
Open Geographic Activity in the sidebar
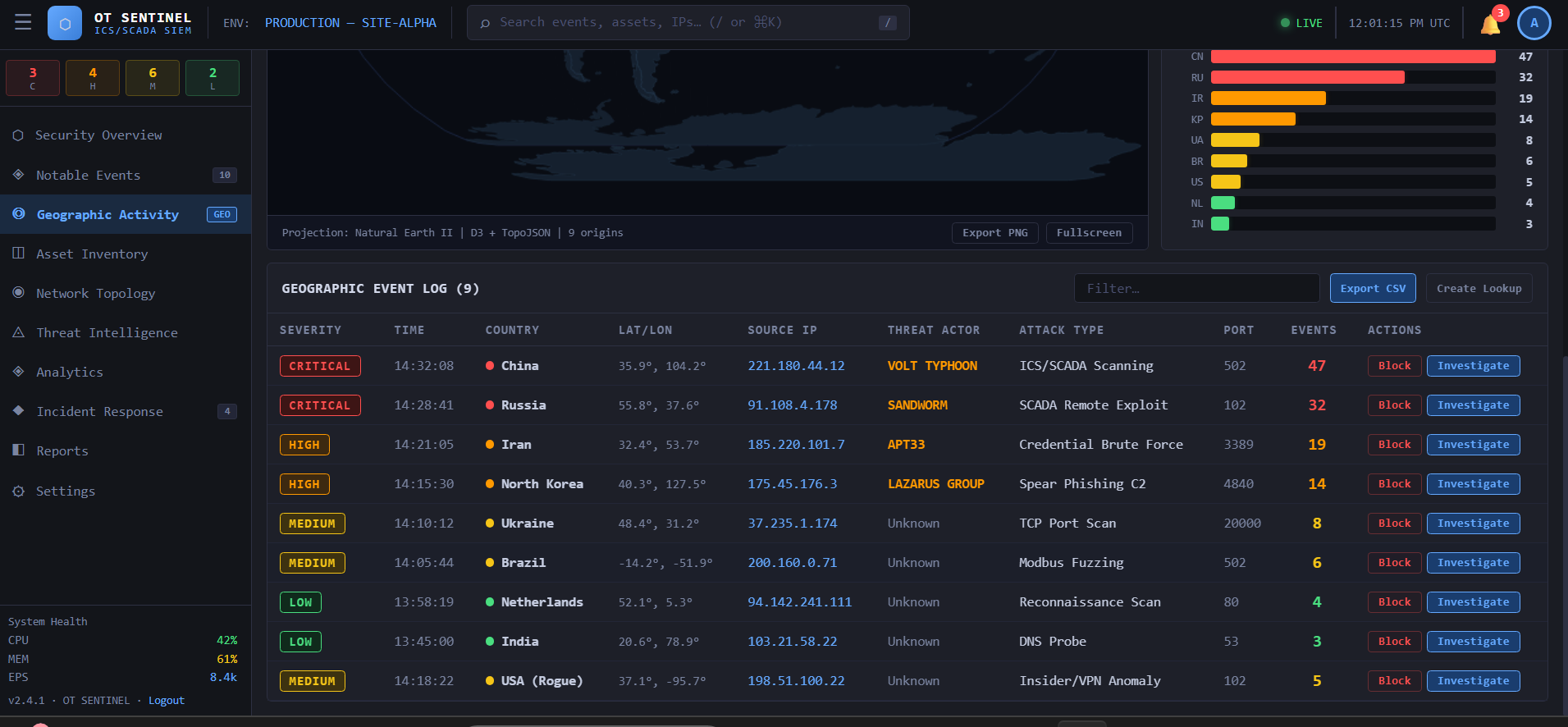coord(126,214)
